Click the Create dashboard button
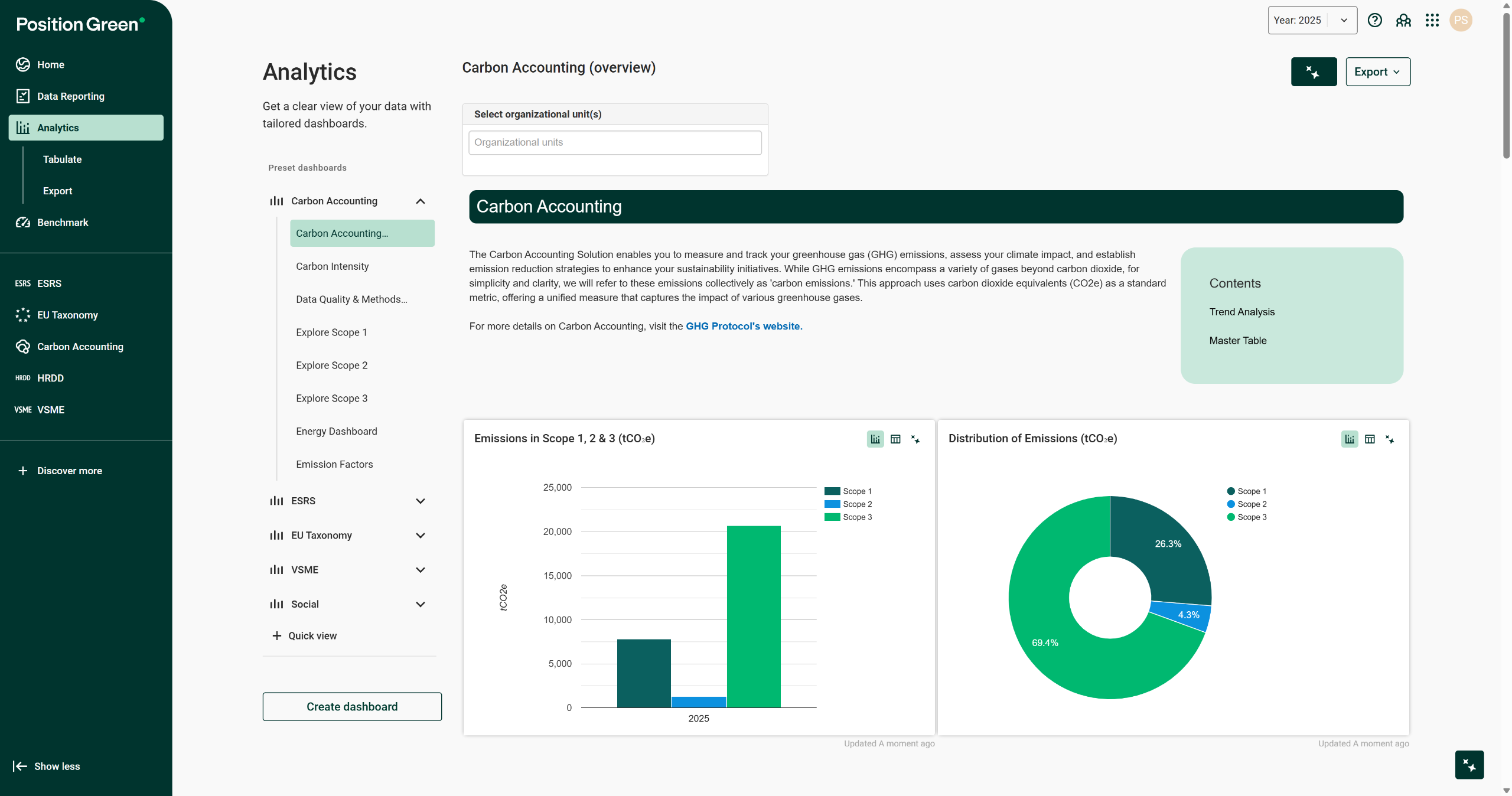The image size is (1512, 796). pyautogui.click(x=352, y=707)
